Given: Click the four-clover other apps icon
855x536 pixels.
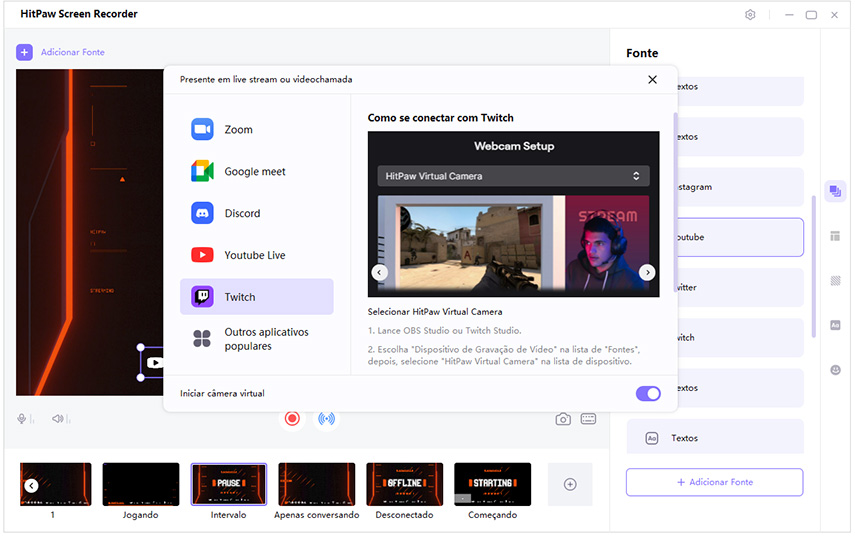Looking at the screenshot, I should [202, 339].
